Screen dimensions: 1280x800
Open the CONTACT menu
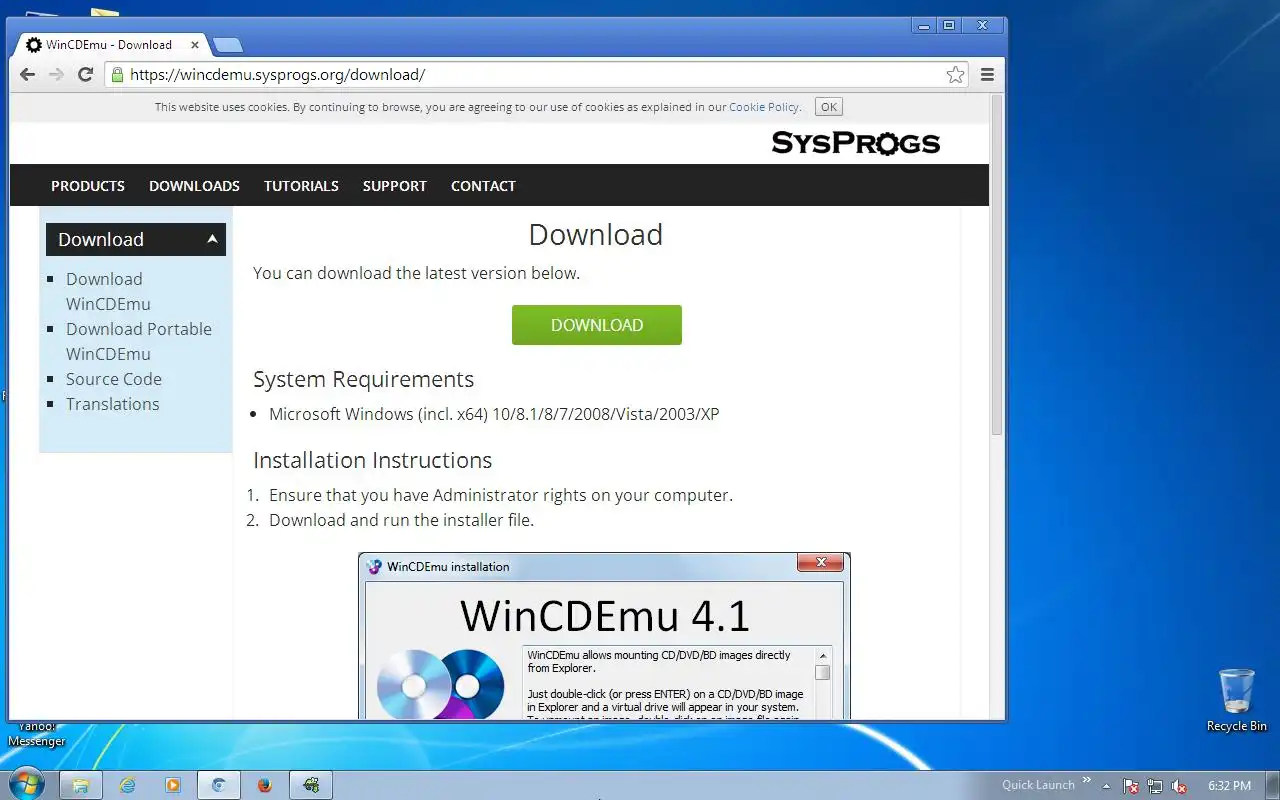483,186
